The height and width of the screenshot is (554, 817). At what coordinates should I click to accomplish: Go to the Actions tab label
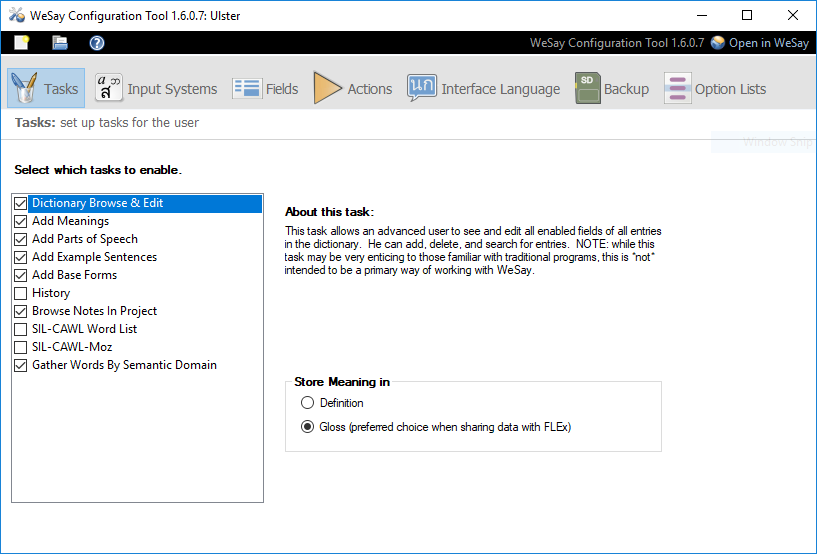pos(369,89)
